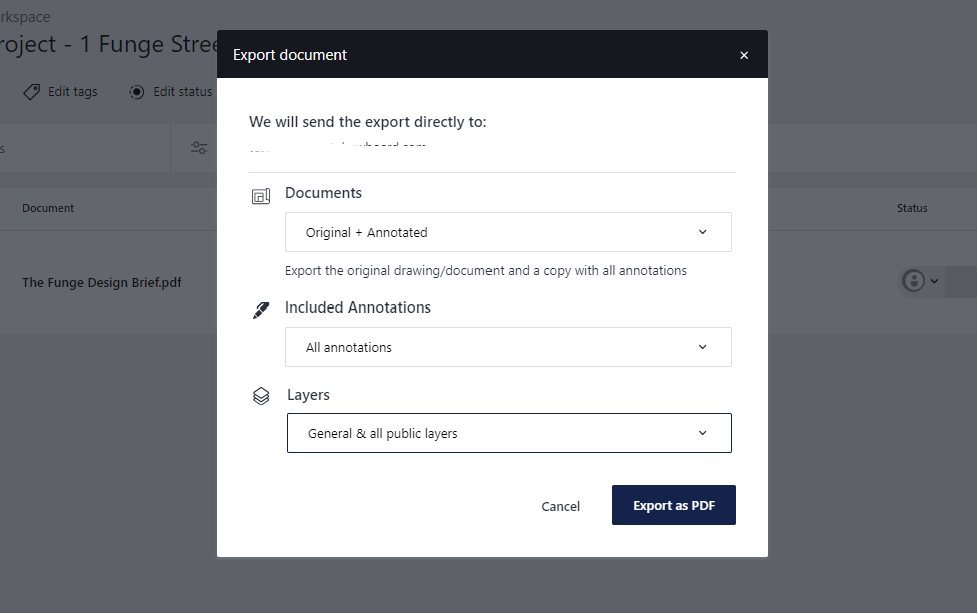
Task: Open the Included Annotations dropdown
Action: (508, 347)
